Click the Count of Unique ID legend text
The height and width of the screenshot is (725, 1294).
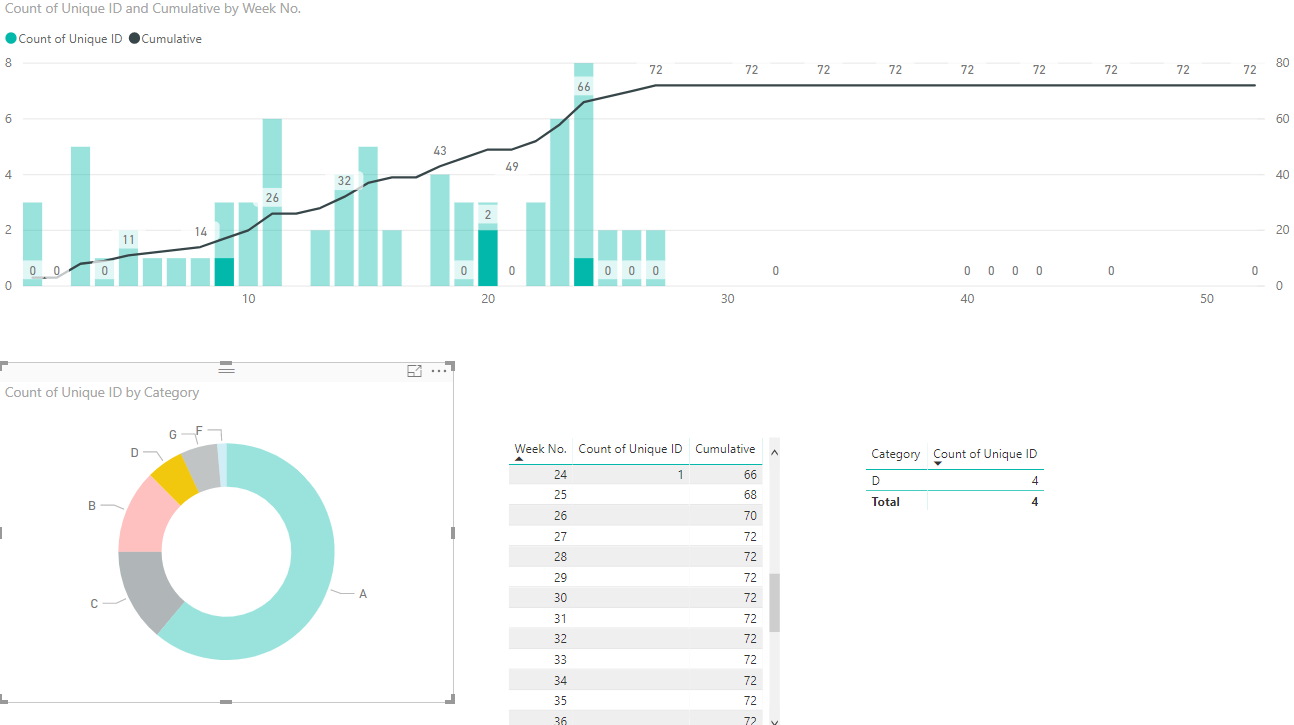(x=70, y=39)
